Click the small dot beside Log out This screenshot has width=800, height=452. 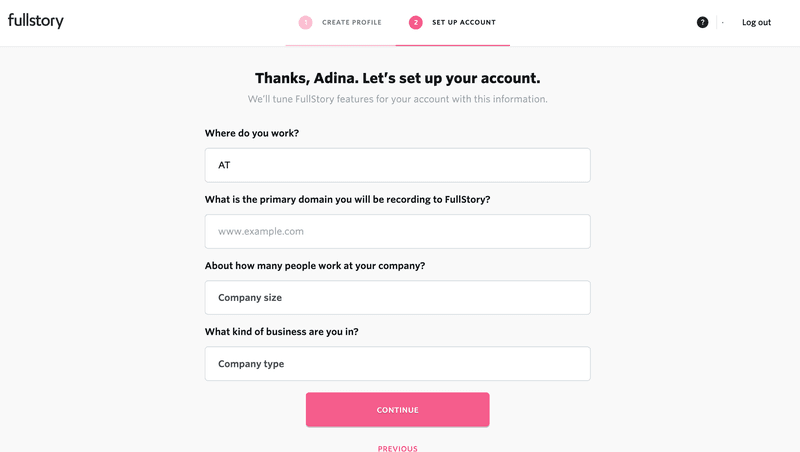click(722, 22)
